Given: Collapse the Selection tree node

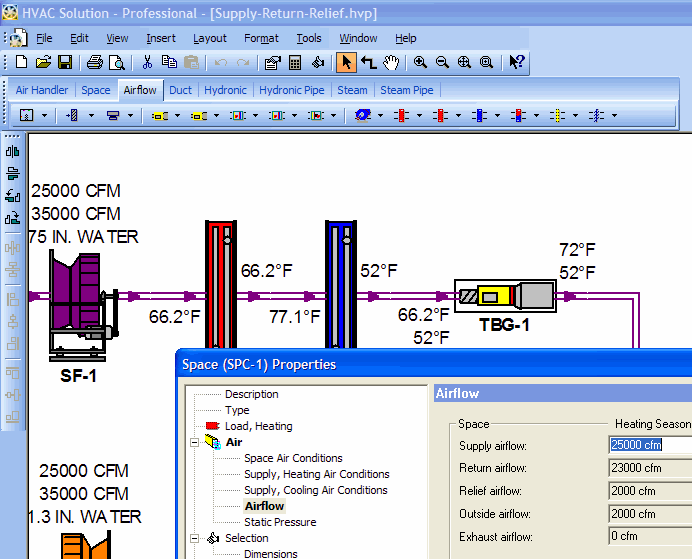Looking at the screenshot, I should click(194, 538).
